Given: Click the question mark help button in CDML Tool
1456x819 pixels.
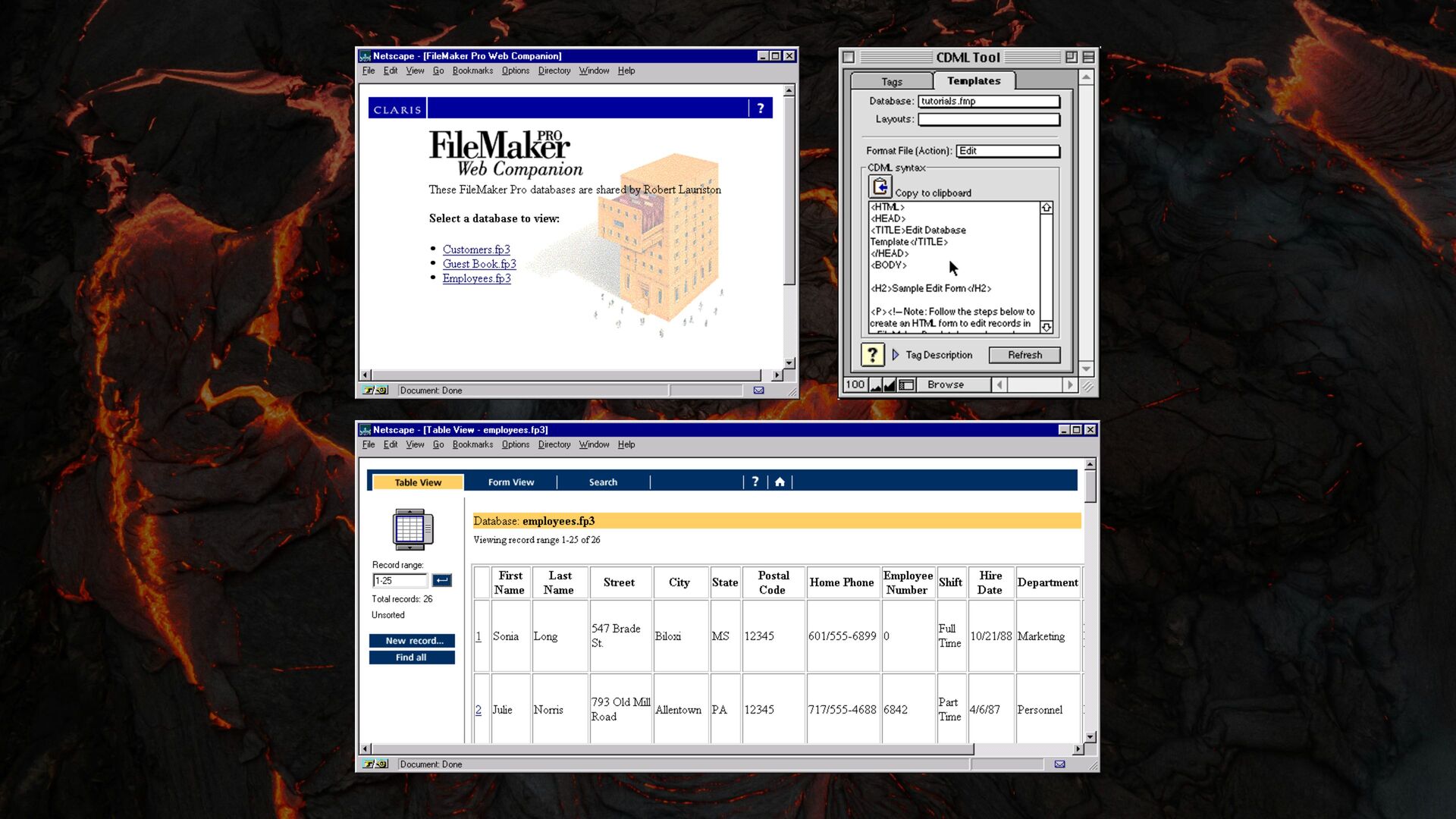Looking at the screenshot, I should (872, 355).
